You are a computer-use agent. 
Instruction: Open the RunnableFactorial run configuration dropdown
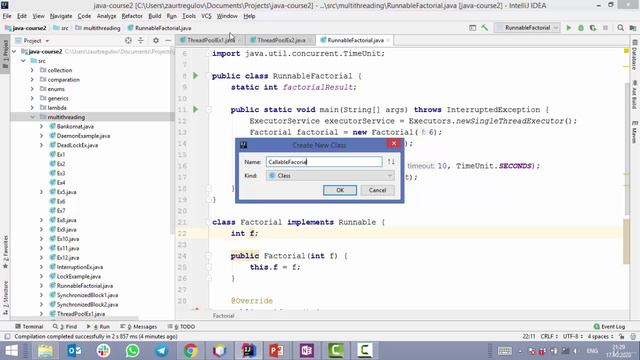click(527, 28)
